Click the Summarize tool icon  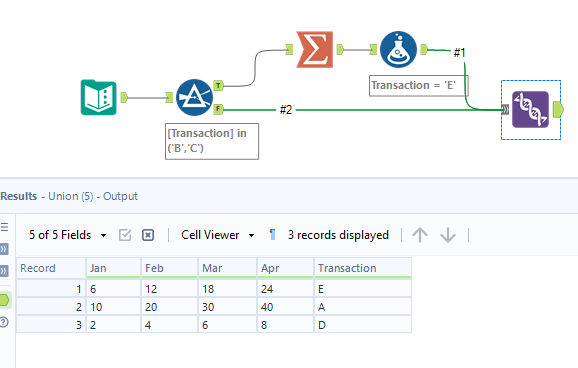314,49
